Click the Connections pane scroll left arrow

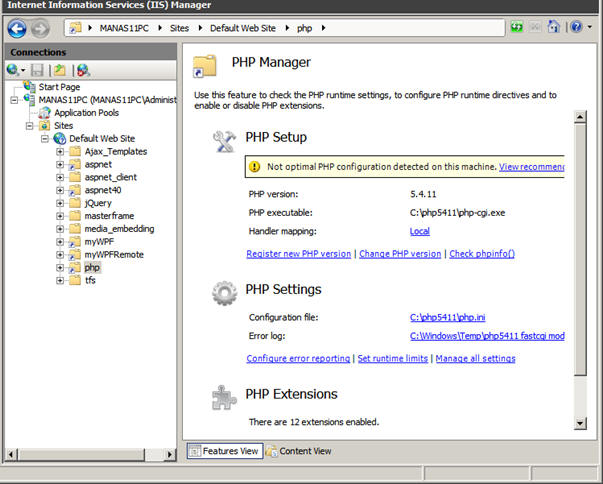pyautogui.click(x=10, y=455)
